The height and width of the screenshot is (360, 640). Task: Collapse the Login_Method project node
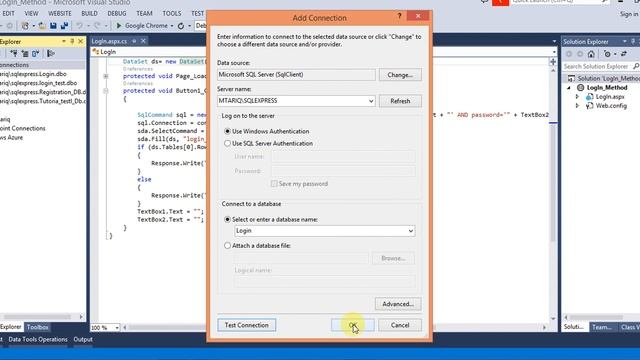pos(569,88)
